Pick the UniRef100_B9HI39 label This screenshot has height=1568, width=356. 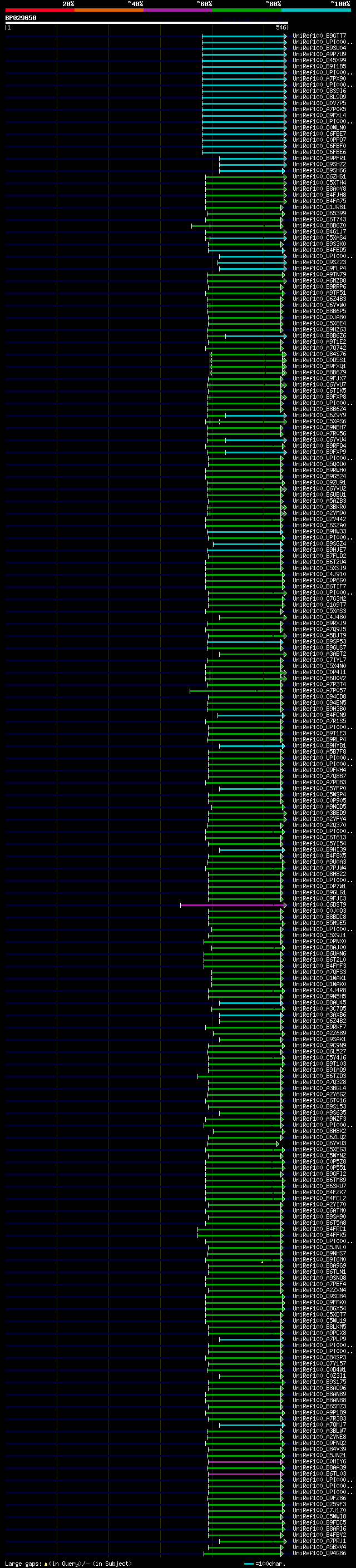tap(319, 850)
